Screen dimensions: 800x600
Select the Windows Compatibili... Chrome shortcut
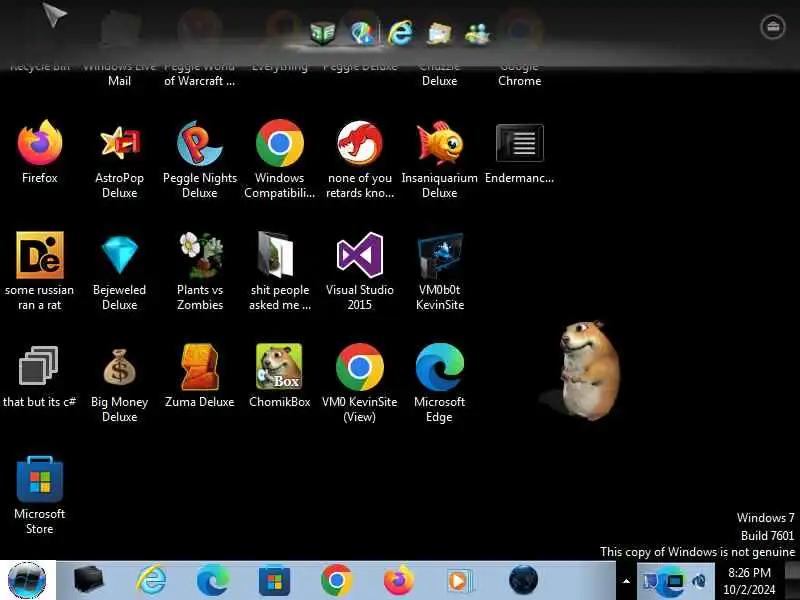coord(280,159)
